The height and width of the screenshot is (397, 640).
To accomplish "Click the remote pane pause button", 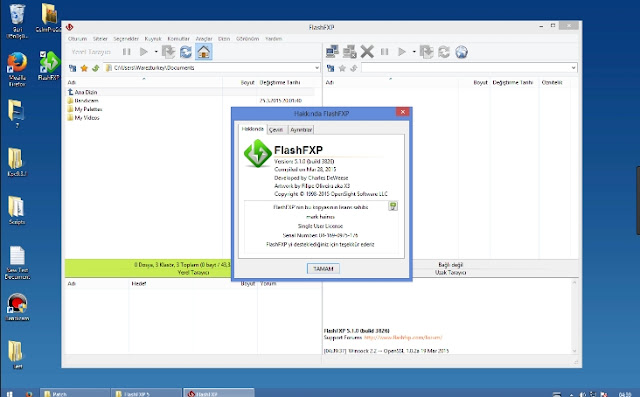I will tap(384, 52).
